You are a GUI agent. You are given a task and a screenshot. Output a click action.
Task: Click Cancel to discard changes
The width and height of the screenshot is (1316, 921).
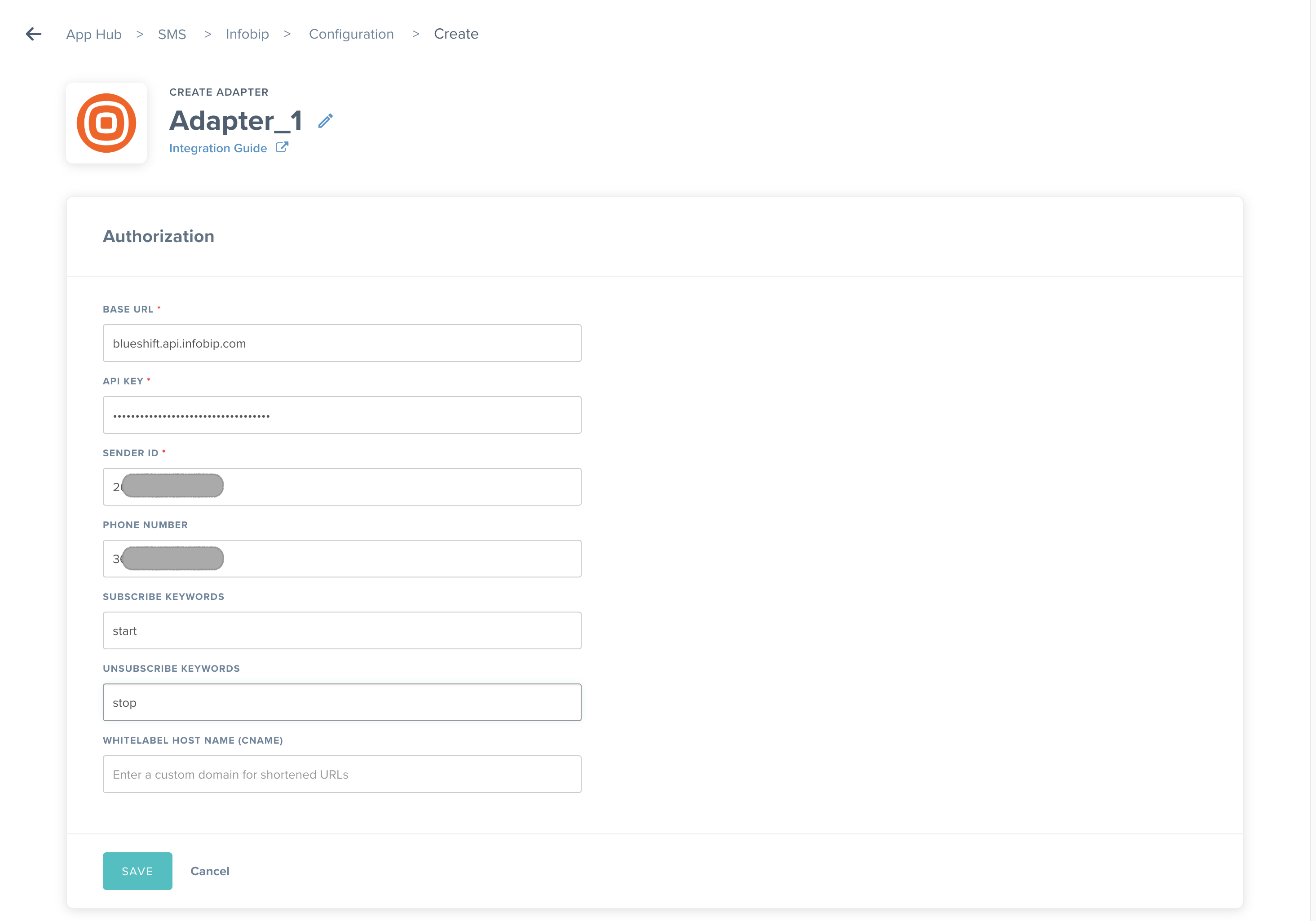pos(210,871)
